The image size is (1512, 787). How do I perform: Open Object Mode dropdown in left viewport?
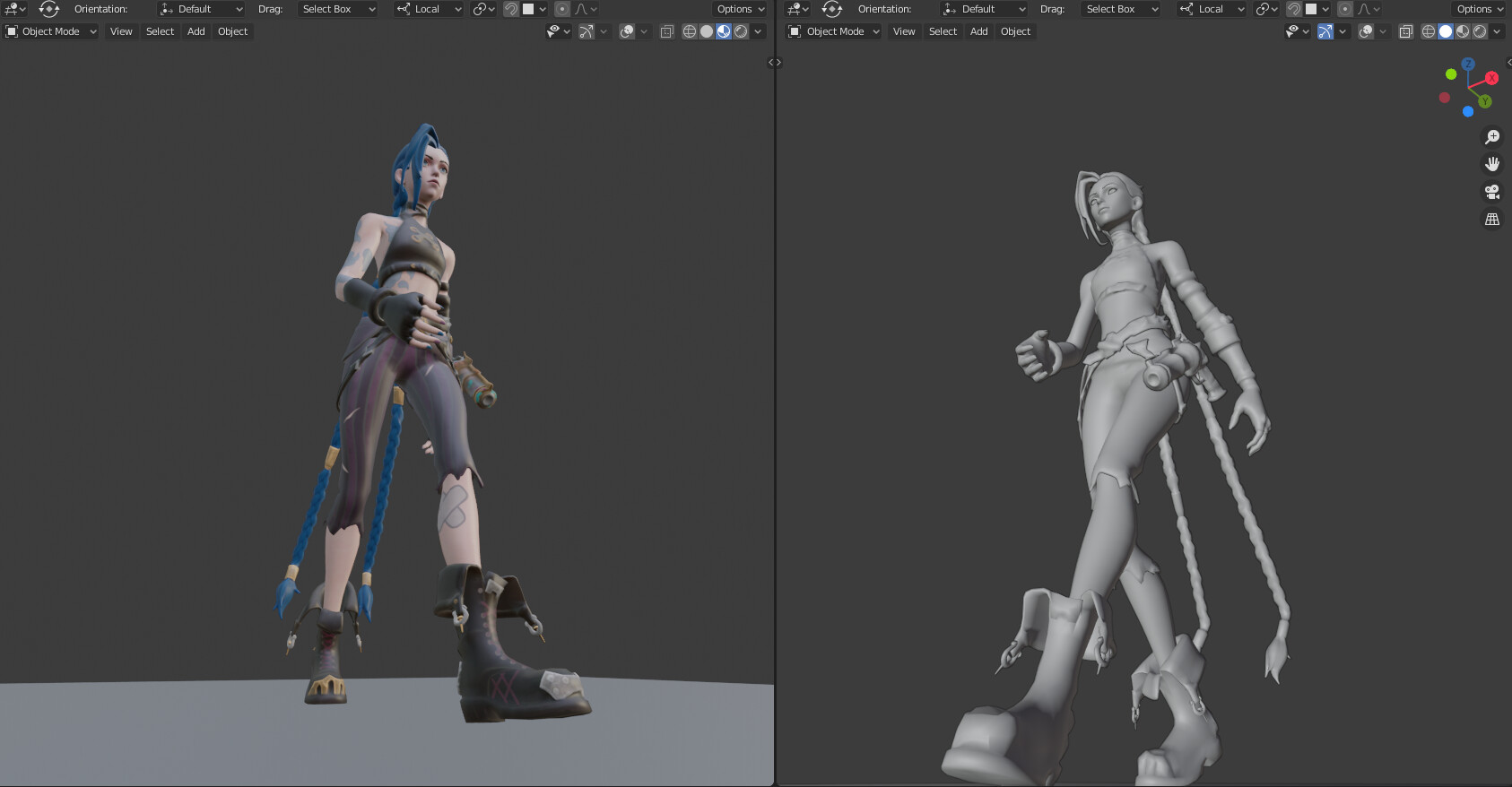click(51, 31)
